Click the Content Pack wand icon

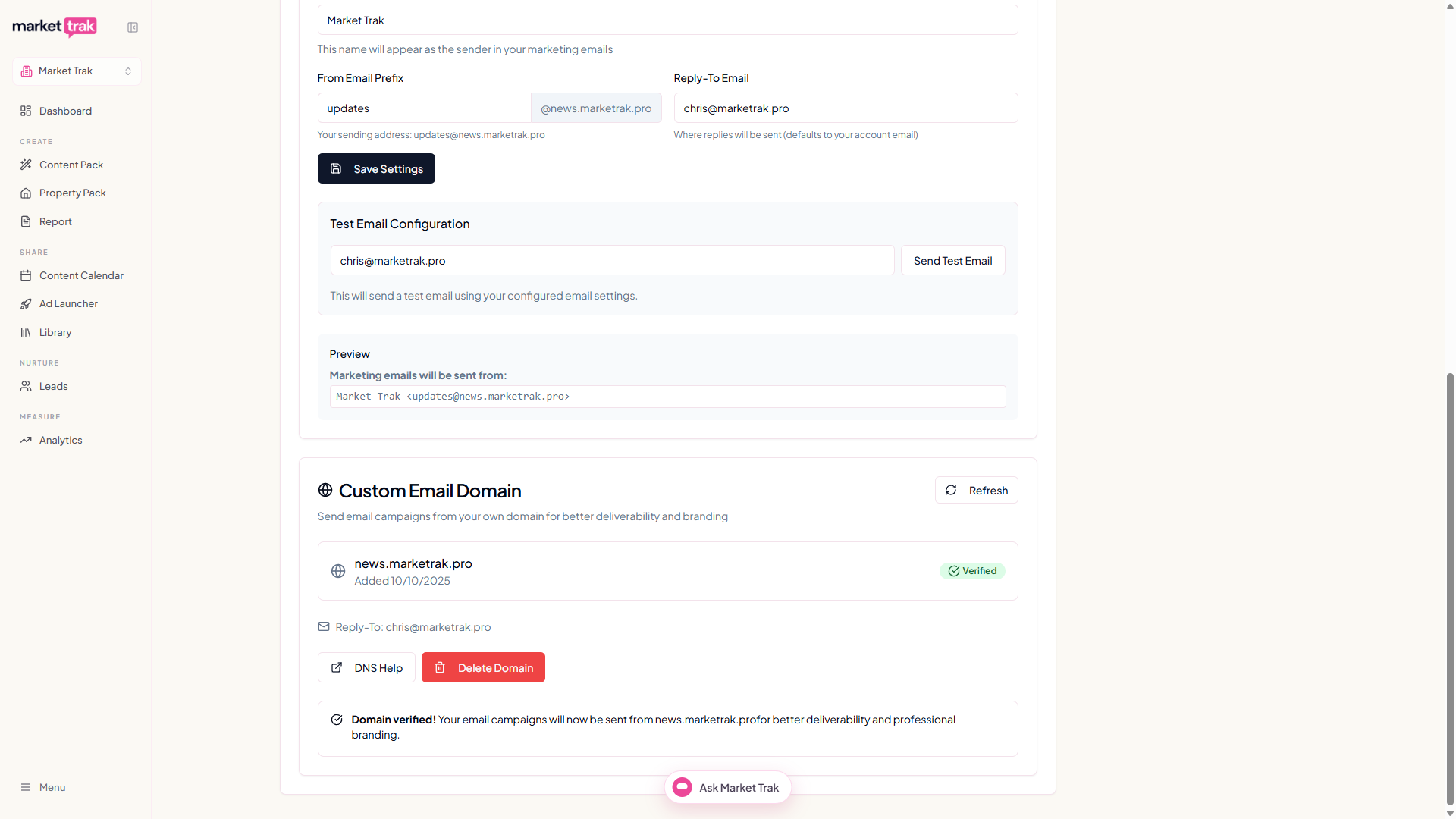point(26,165)
